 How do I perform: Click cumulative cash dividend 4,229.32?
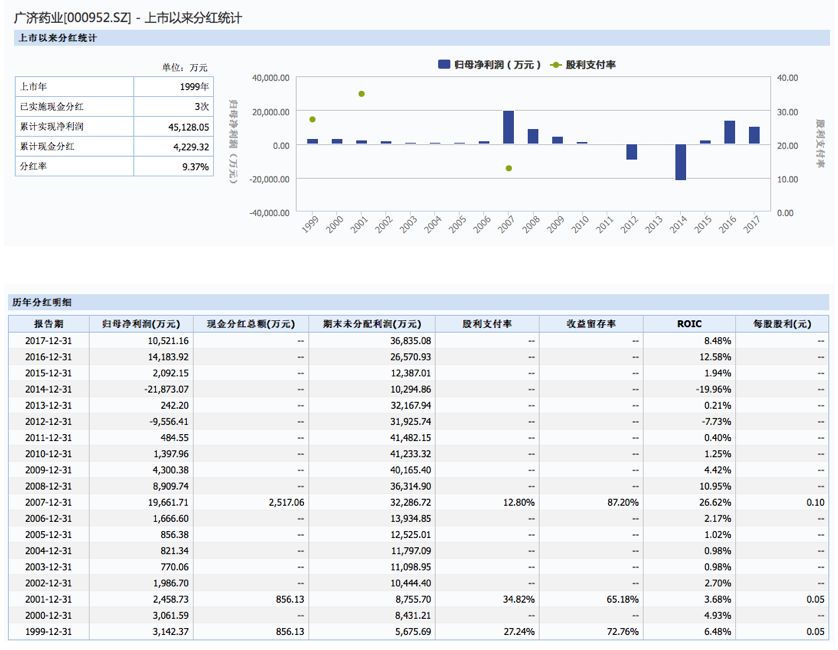[x=191, y=146]
